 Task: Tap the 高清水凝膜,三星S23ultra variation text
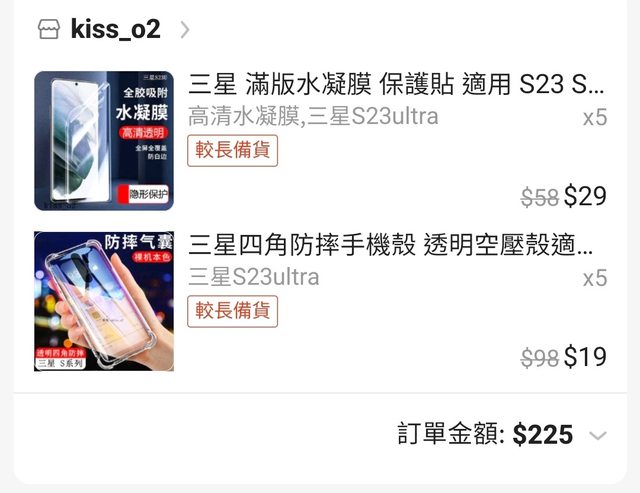[313, 116]
